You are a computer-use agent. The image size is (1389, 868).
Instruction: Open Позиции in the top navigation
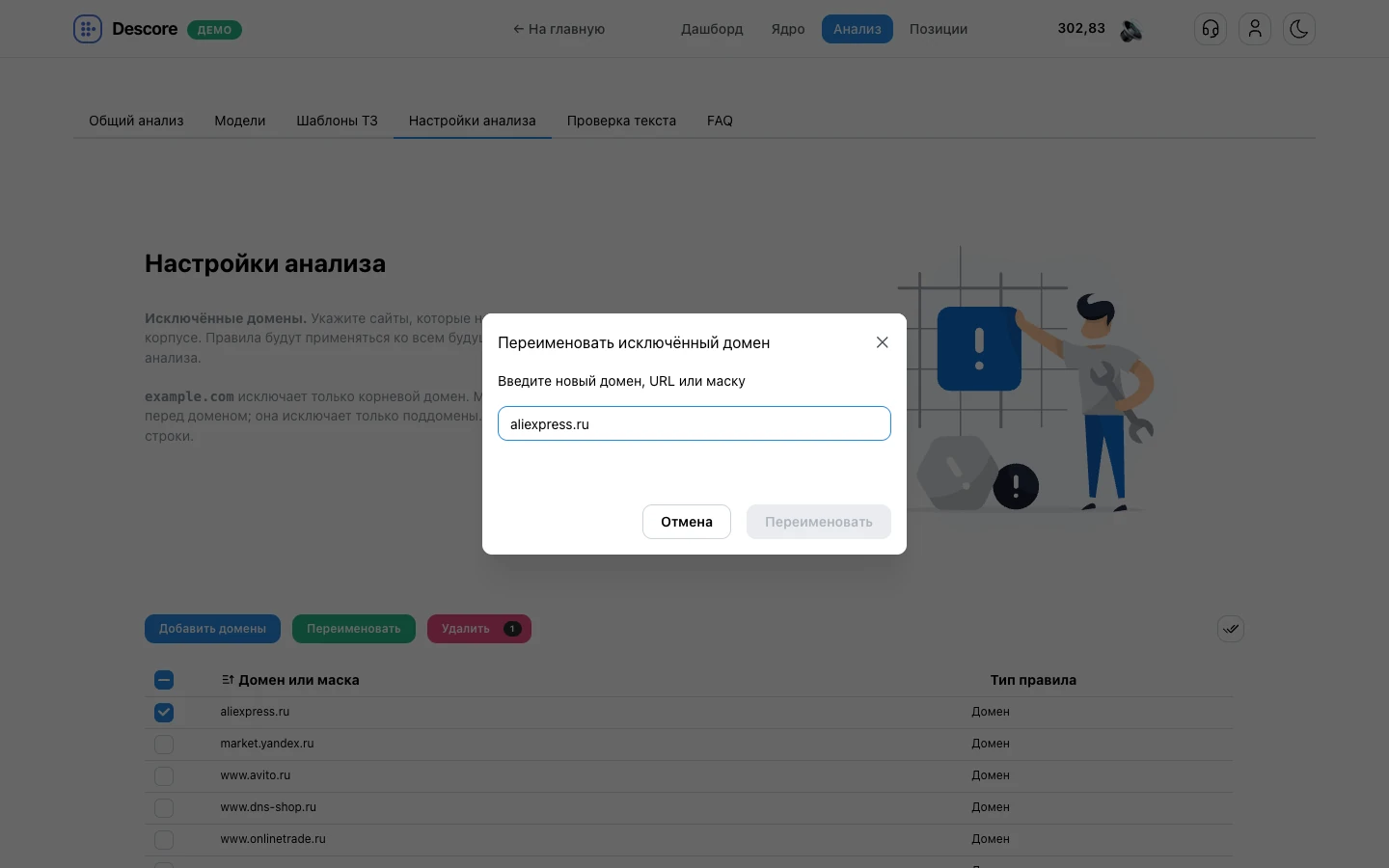pyautogui.click(x=939, y=29)
